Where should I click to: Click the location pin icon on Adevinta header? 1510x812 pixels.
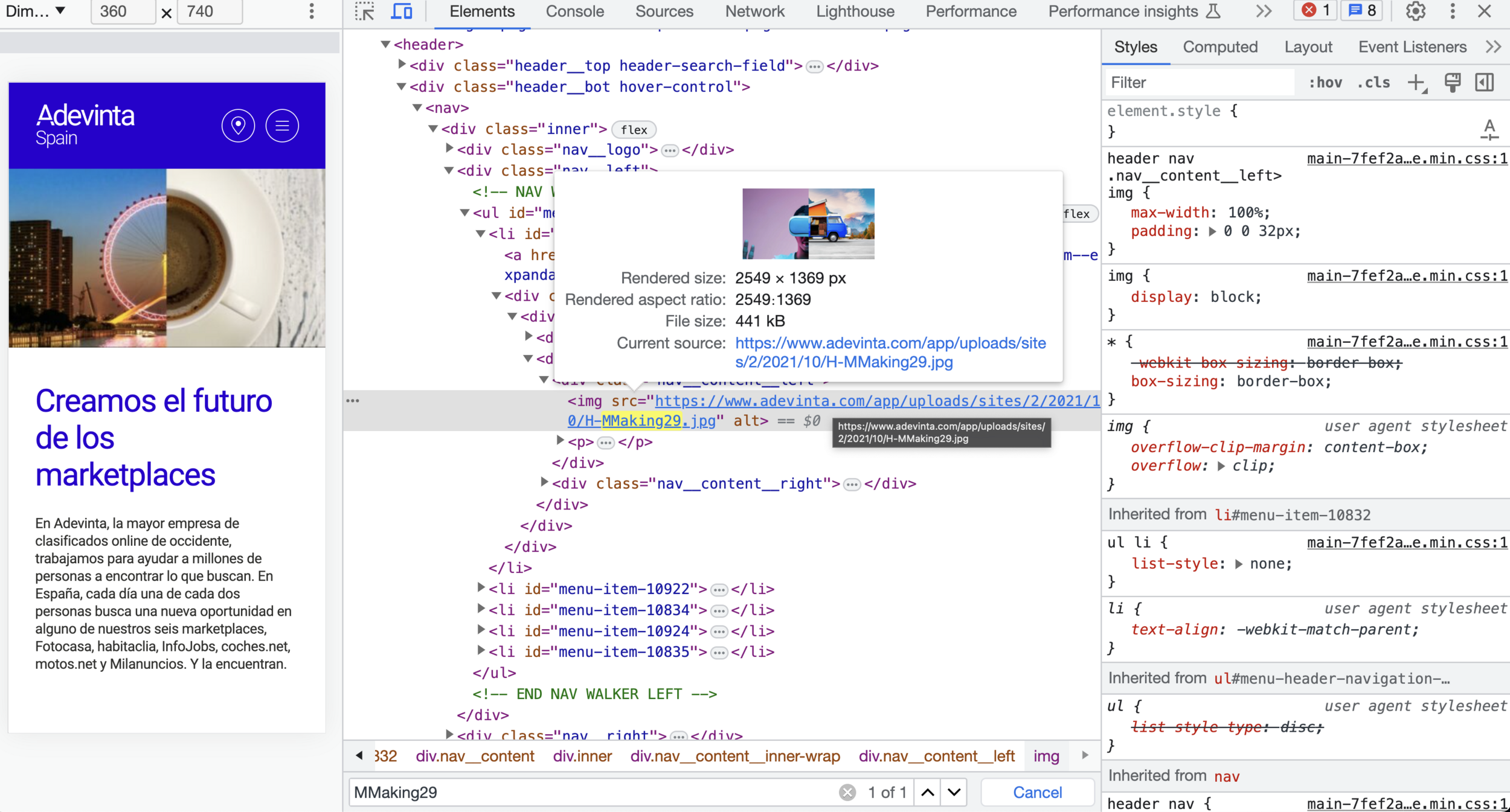click(238, 126)
